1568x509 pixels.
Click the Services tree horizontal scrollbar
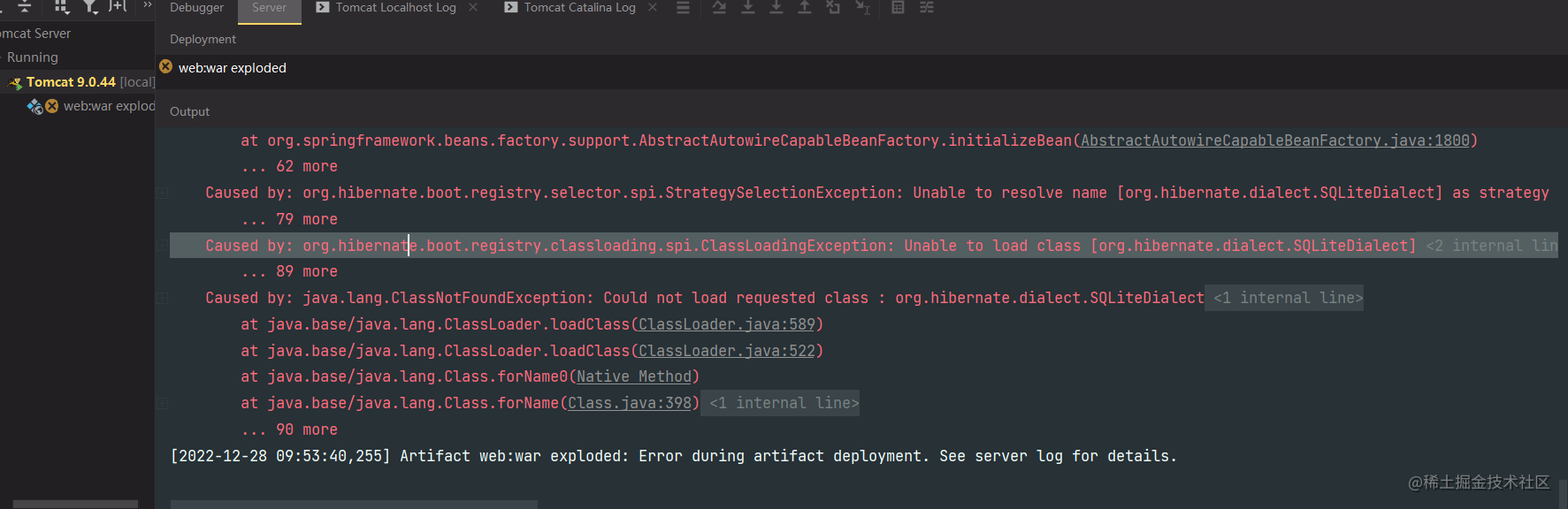coord(75,505)
